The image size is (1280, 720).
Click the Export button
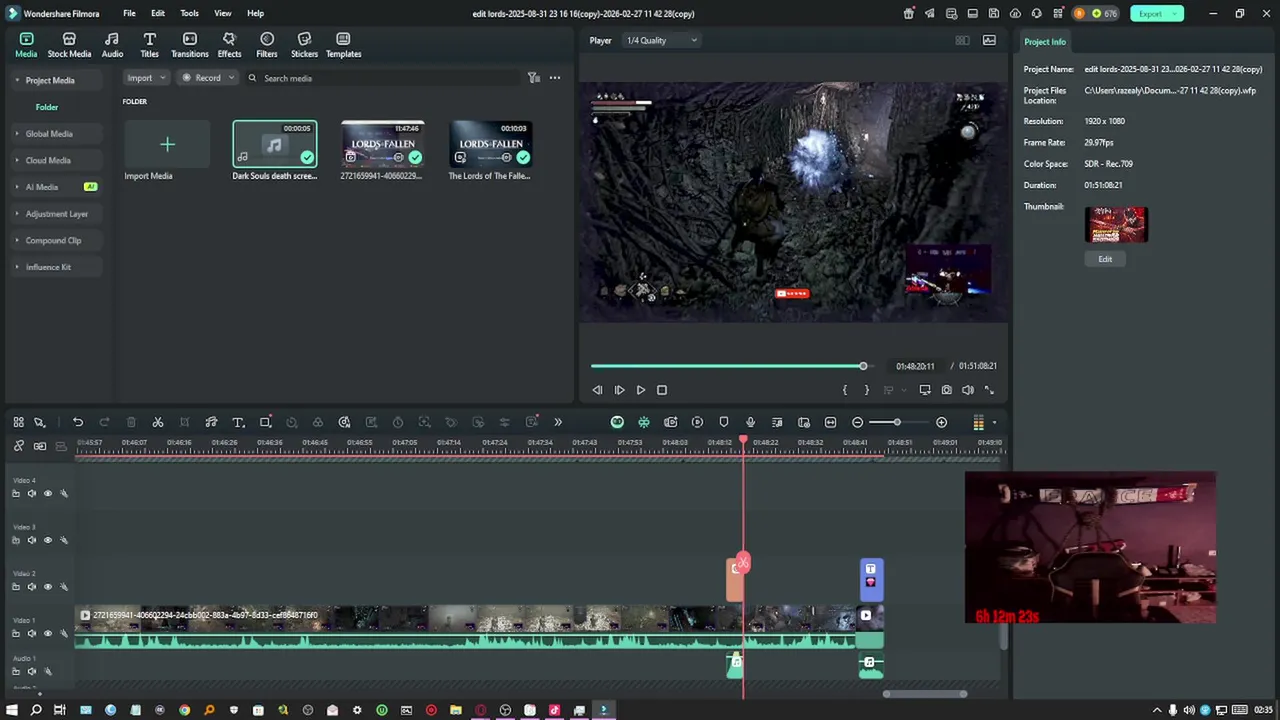coord(1156,13)
